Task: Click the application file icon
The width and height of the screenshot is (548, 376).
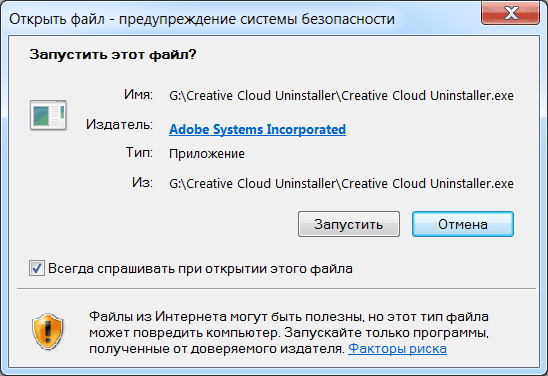Action: tap(48, 115)
